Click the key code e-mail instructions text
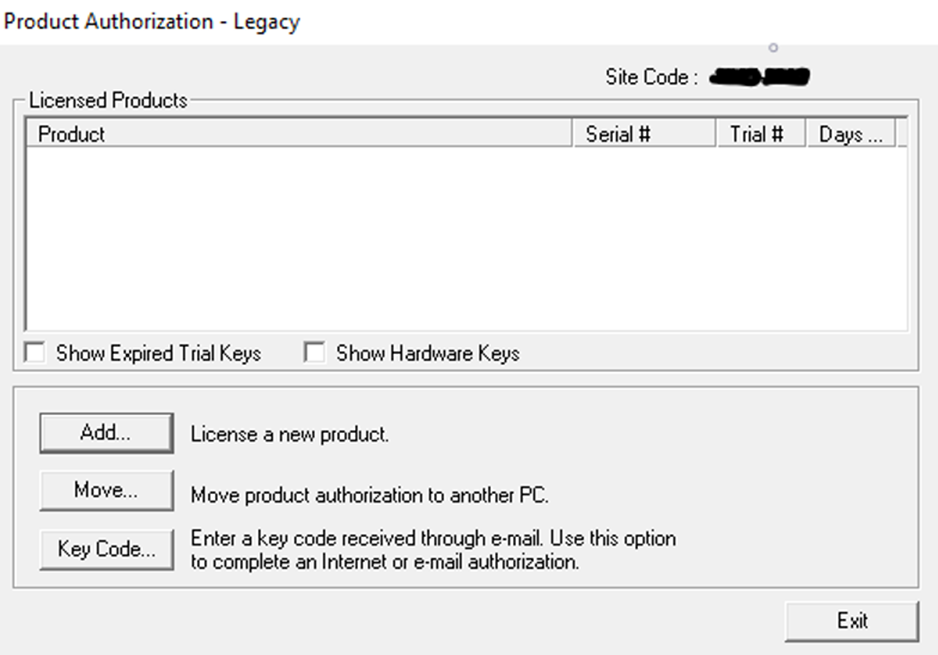Image resolution: width=938 pixels, height=655 pixels. (433, 550)
